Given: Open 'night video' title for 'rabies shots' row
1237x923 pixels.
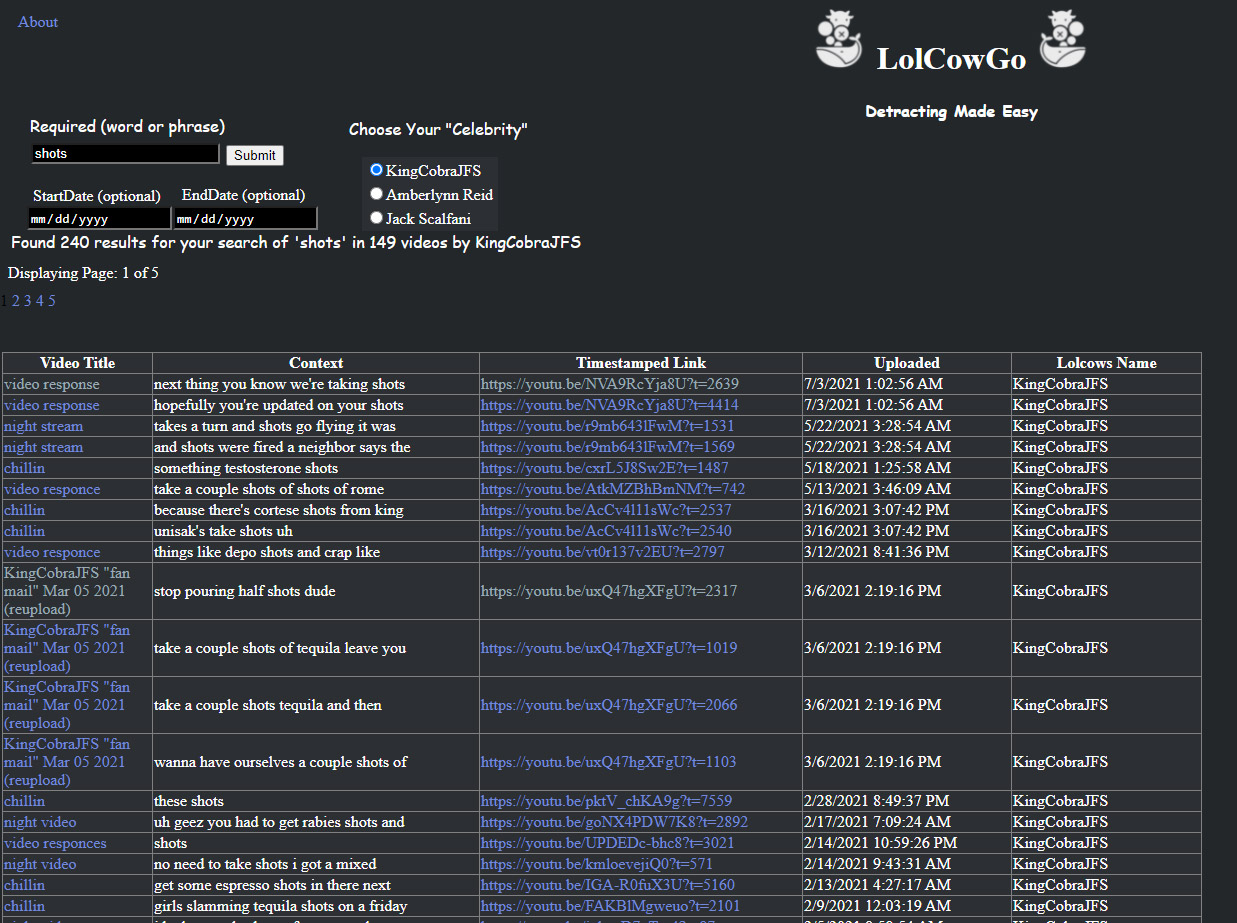Looking at the screenshot, I should point(40,822).
